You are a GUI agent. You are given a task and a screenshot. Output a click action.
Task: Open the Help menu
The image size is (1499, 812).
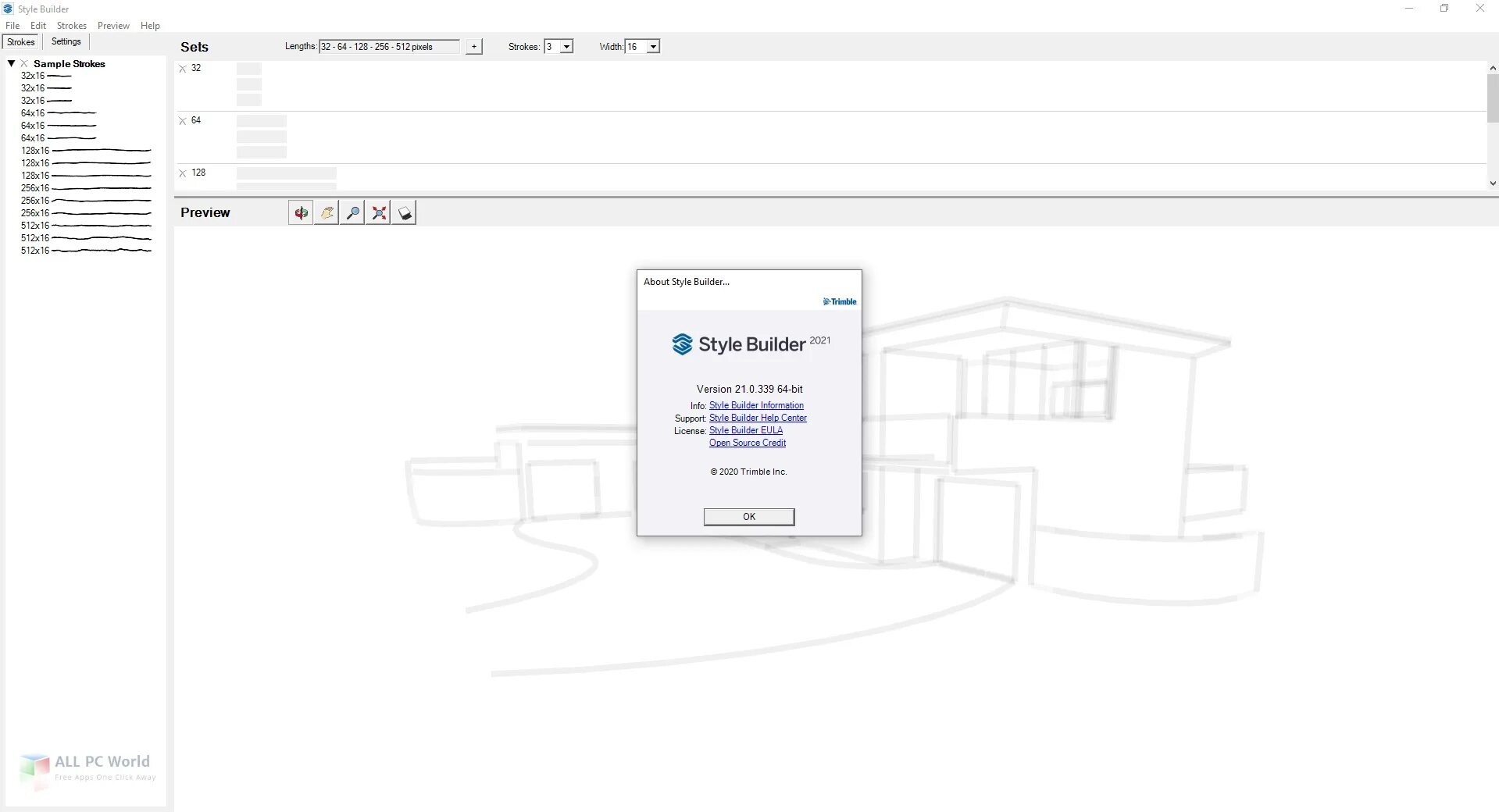(150, 26)
